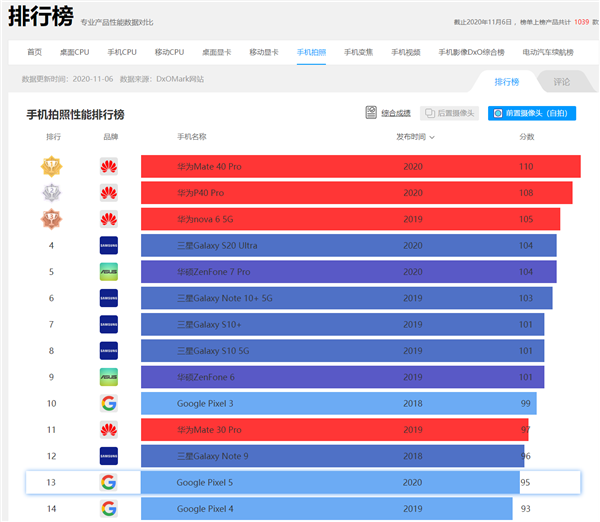Screen dimensions: 600x522
Task: Switch to the 评论 comments tab
Action: (x=561, y=82)
